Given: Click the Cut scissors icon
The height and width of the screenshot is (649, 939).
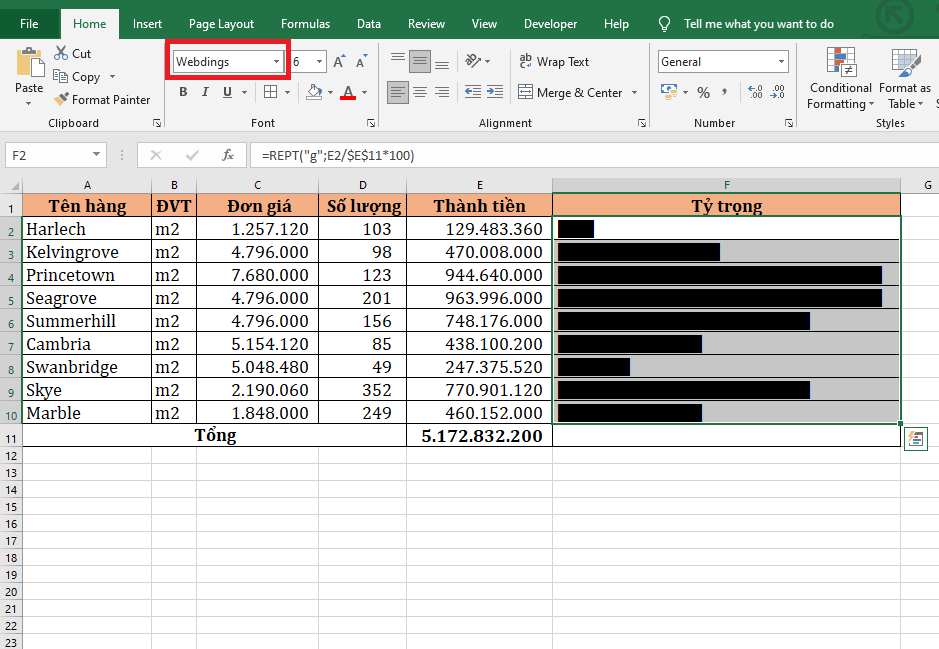Looking at the screenshot, I should pos(62,53).
